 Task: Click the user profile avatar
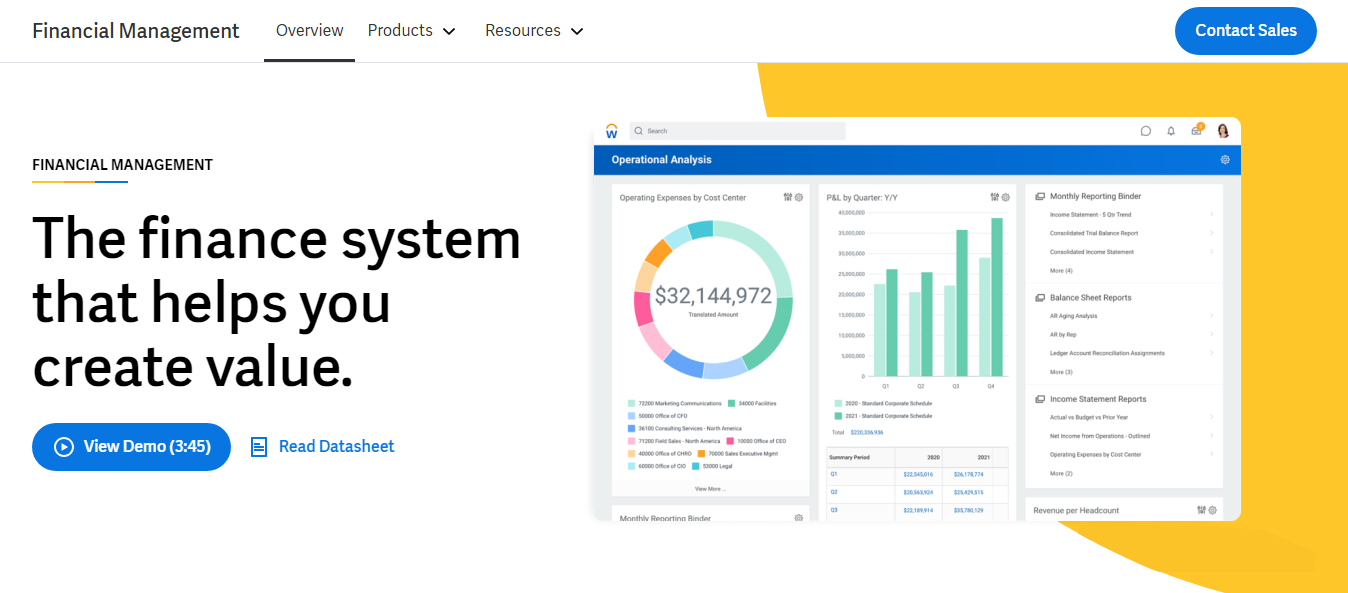tap(1222, 131)
